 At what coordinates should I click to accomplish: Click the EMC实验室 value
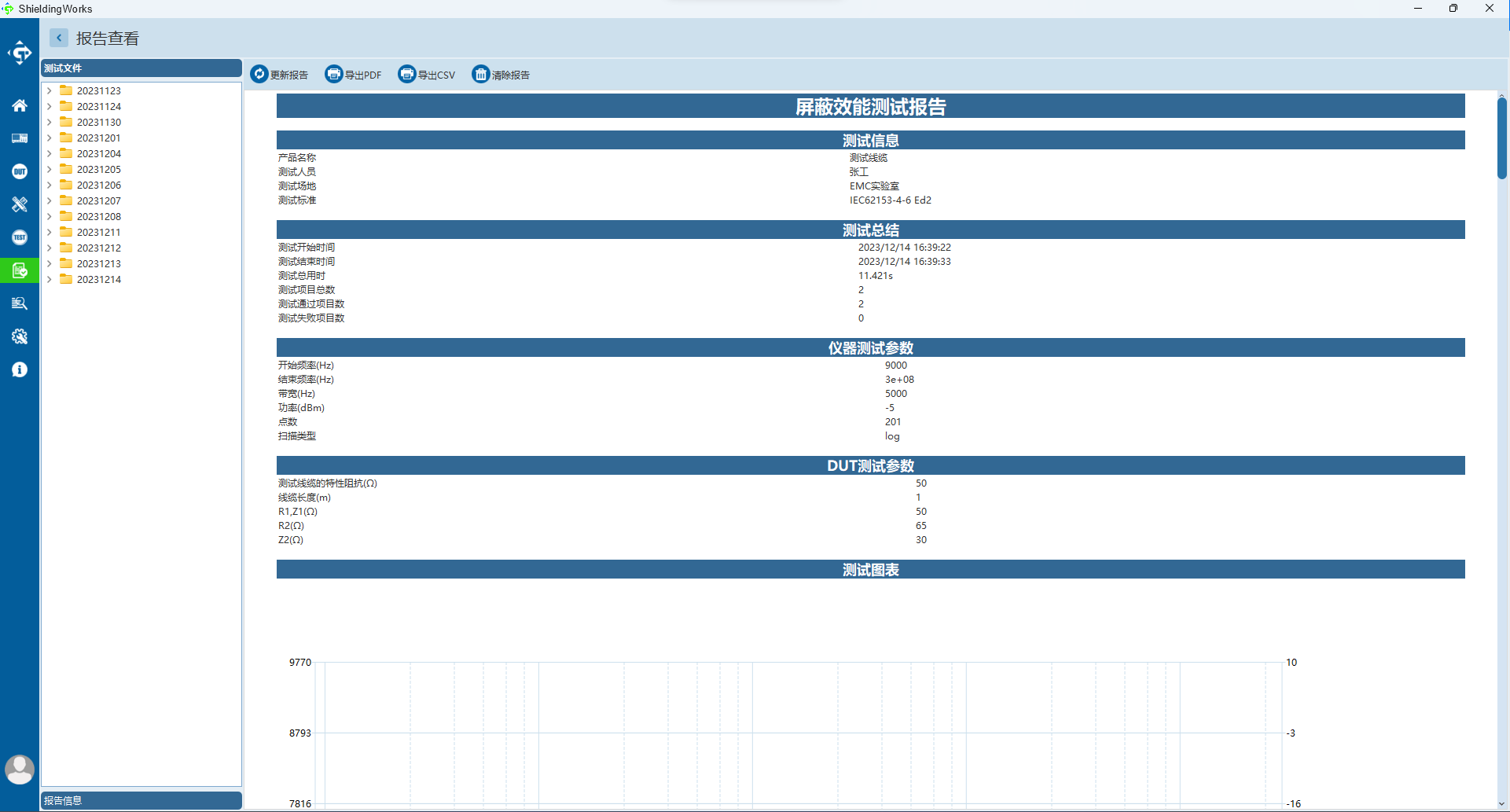874,186
